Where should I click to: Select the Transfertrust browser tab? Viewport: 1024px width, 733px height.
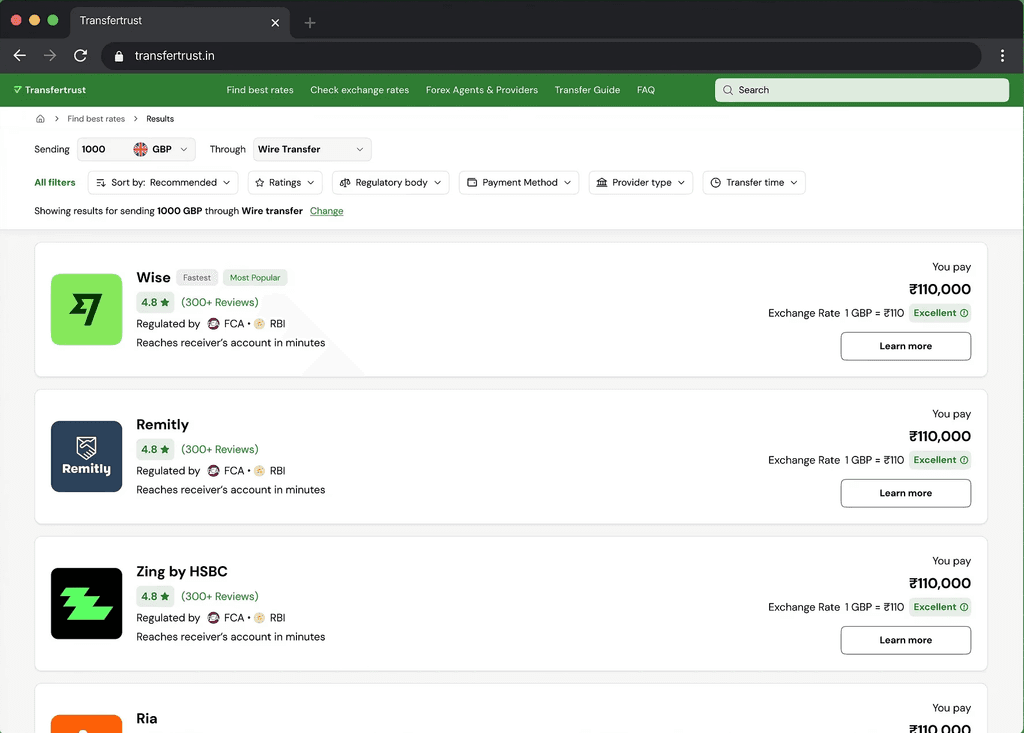click(180, 22)
